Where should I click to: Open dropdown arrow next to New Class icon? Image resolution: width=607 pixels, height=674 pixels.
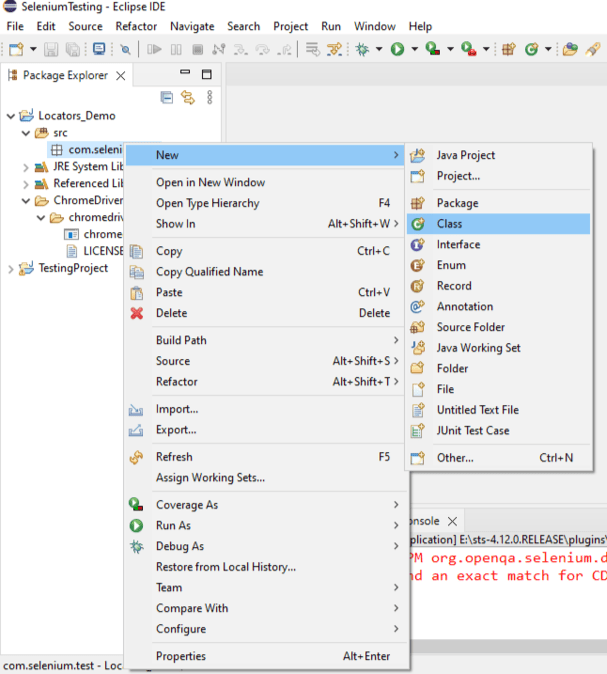point(548,49)
